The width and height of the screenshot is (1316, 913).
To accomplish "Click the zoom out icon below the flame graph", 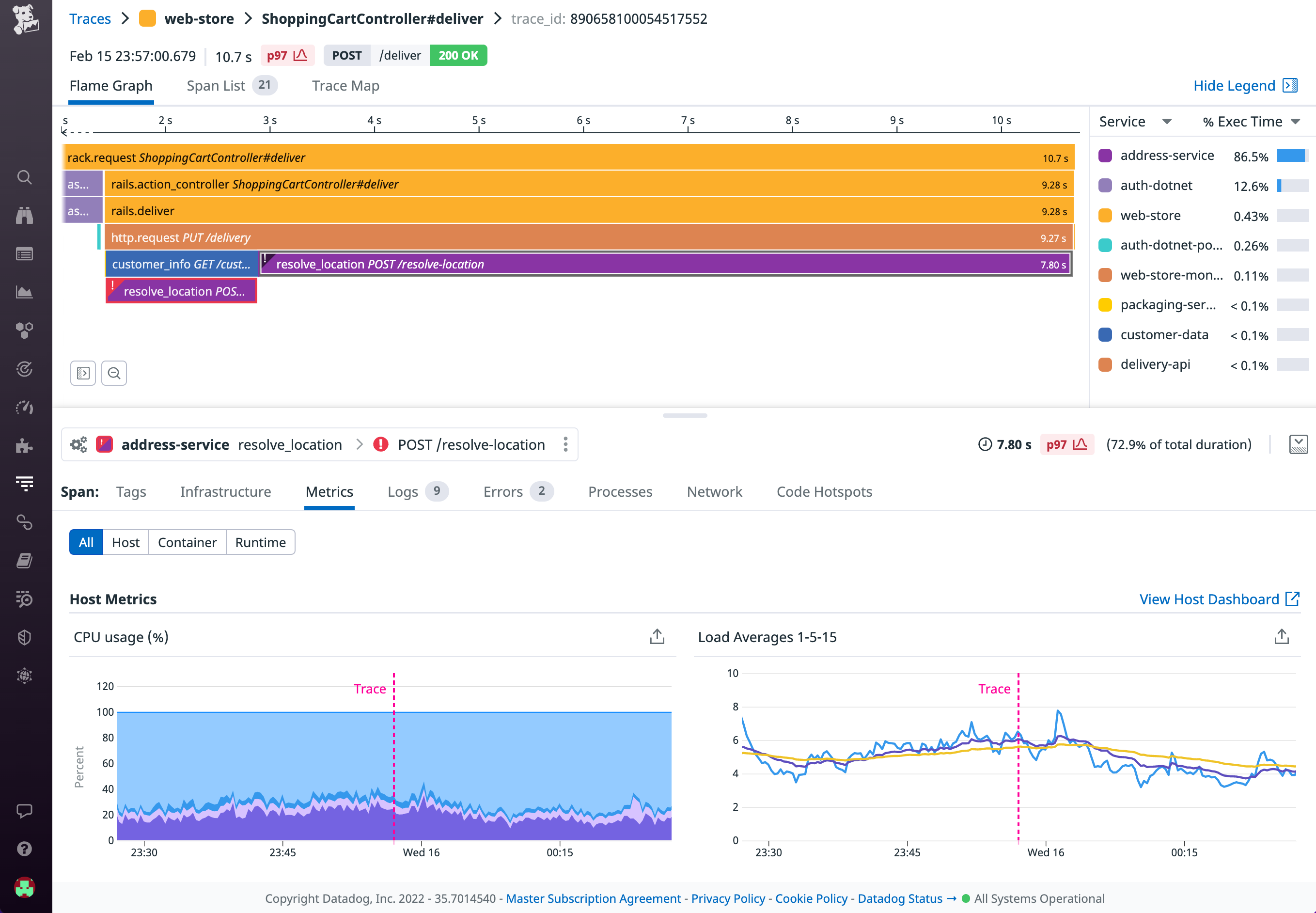I will pyautogui.click(x=114, y=372).
